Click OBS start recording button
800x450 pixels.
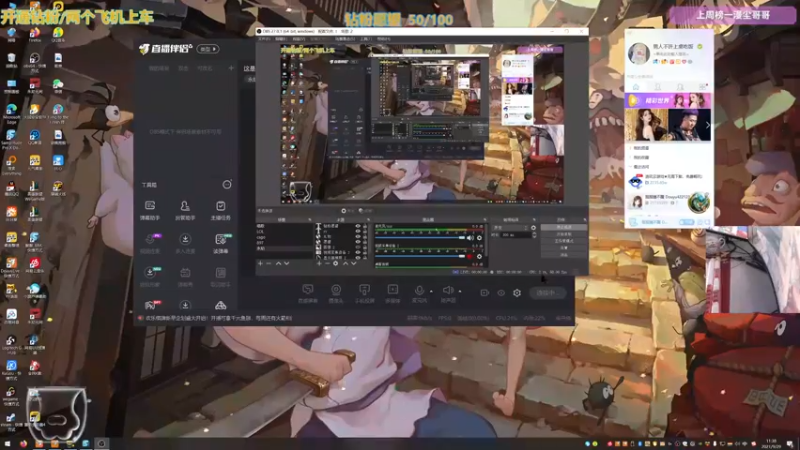pyautogui.click(x=564, y=234)
